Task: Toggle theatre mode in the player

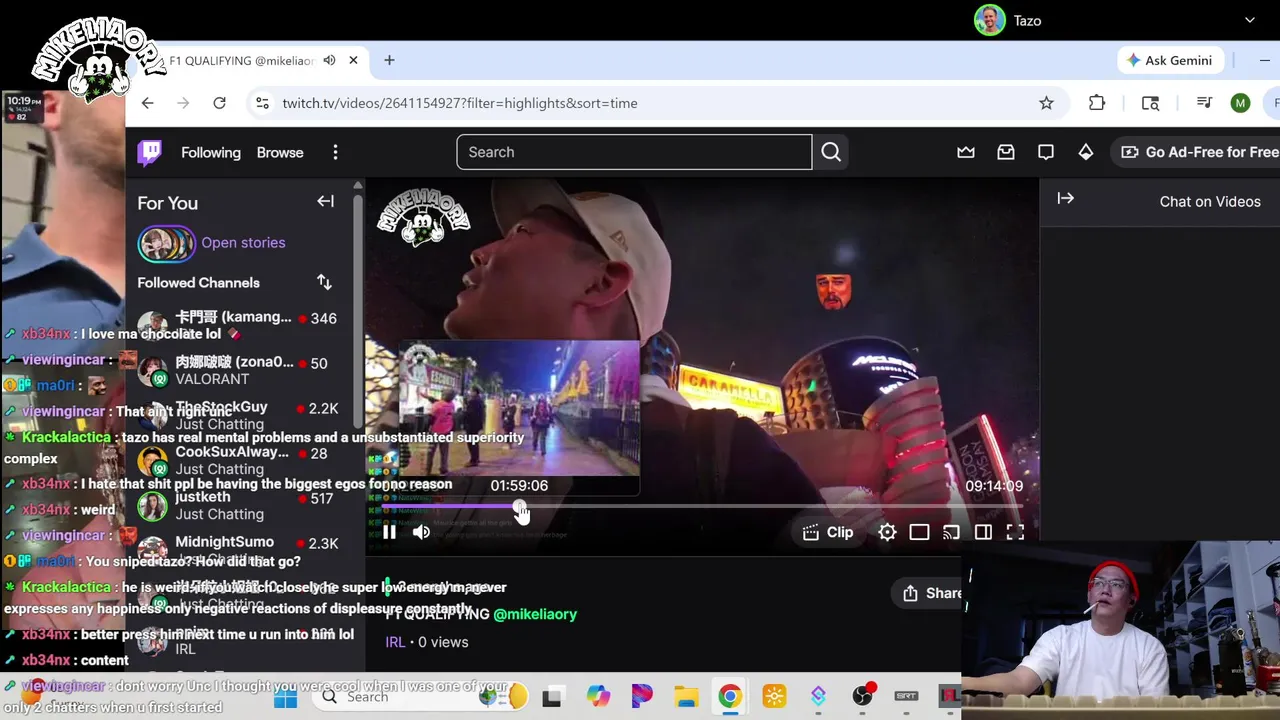Action: coord(919,533)
